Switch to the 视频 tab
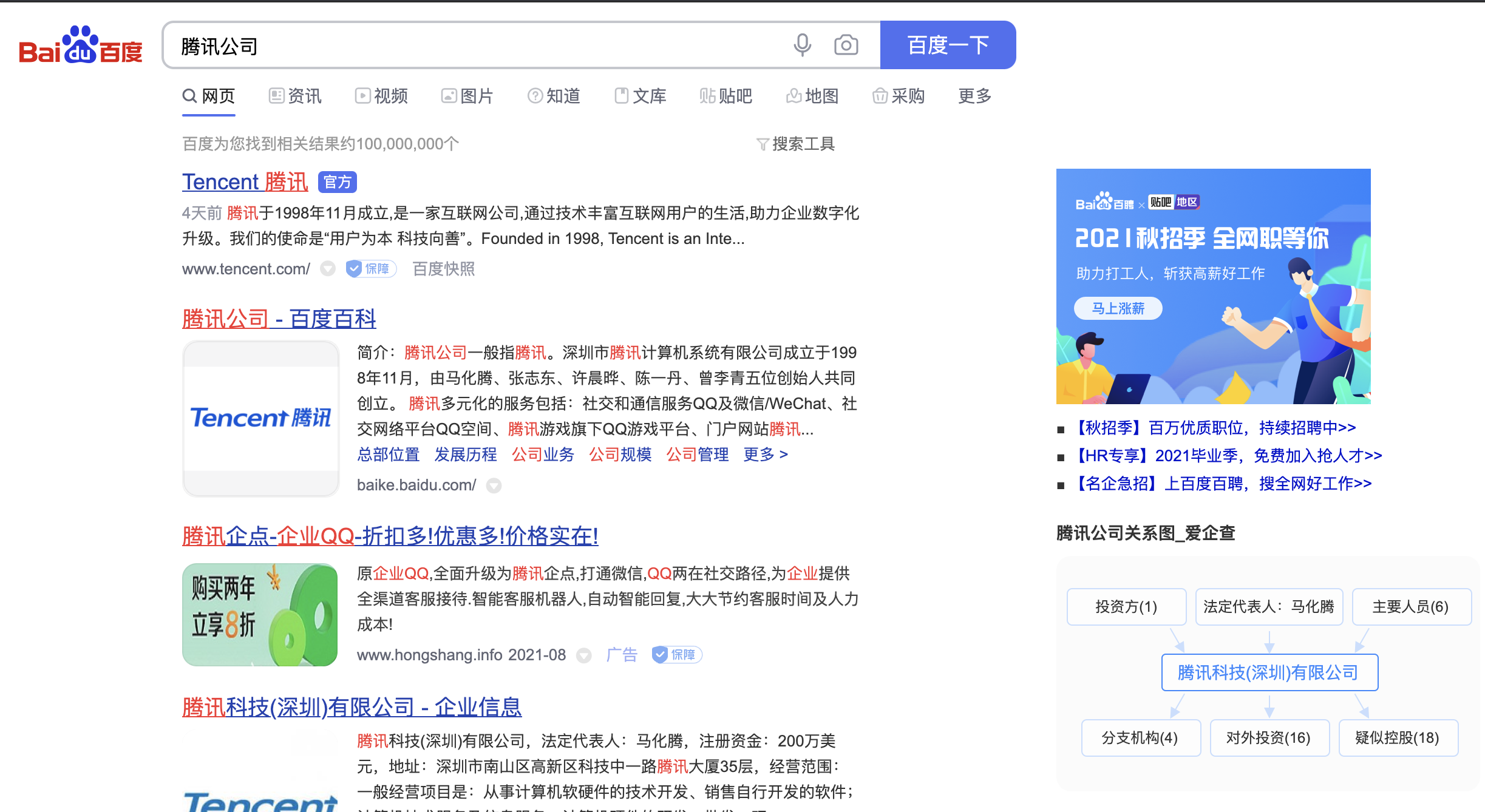The width and height of the screenshot is (1485, 812). click(381, 96)
